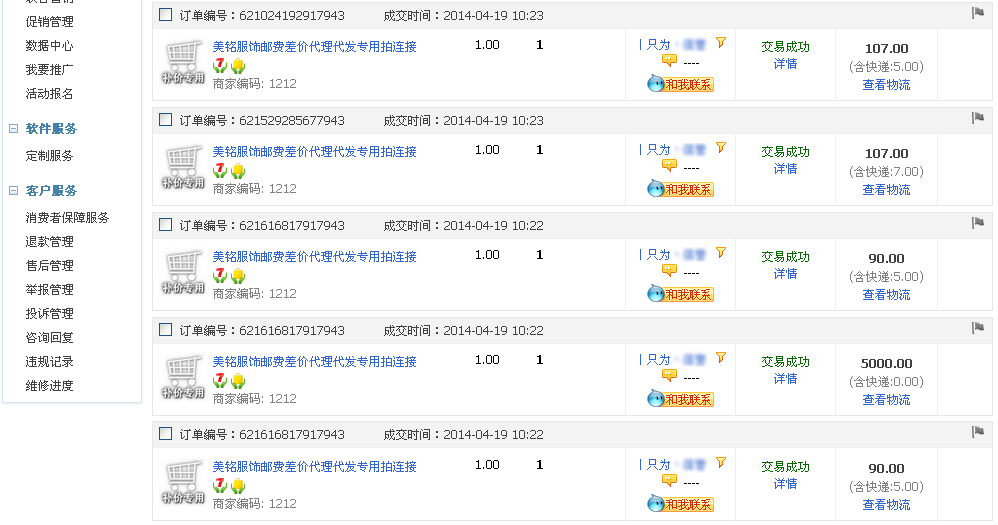Viewport: 998px width, 525px height.
Task: Click the flag icon on order 621024192917943
Action: click(x=978, y=13)
